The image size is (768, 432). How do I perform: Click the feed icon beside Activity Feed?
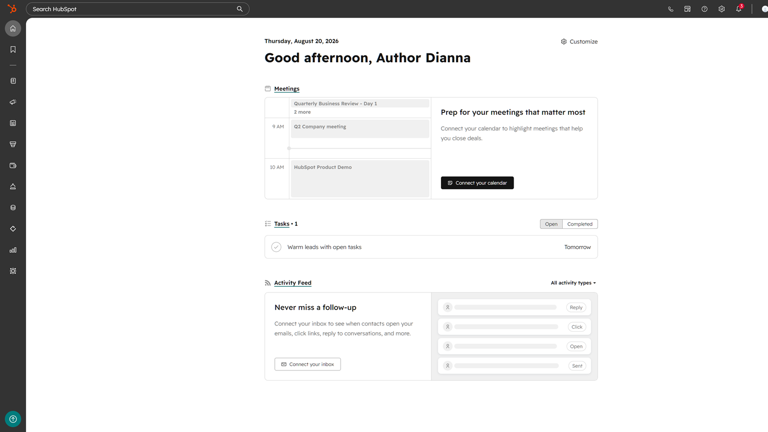click(267, 283)
